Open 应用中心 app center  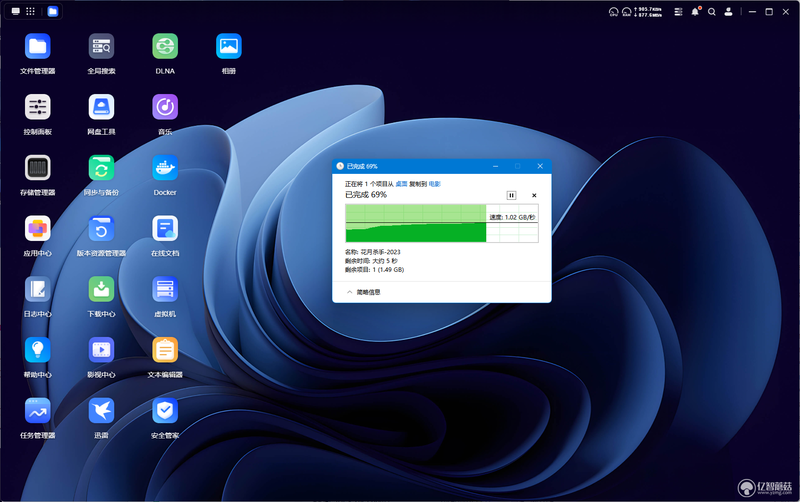(x=38, y=229)
